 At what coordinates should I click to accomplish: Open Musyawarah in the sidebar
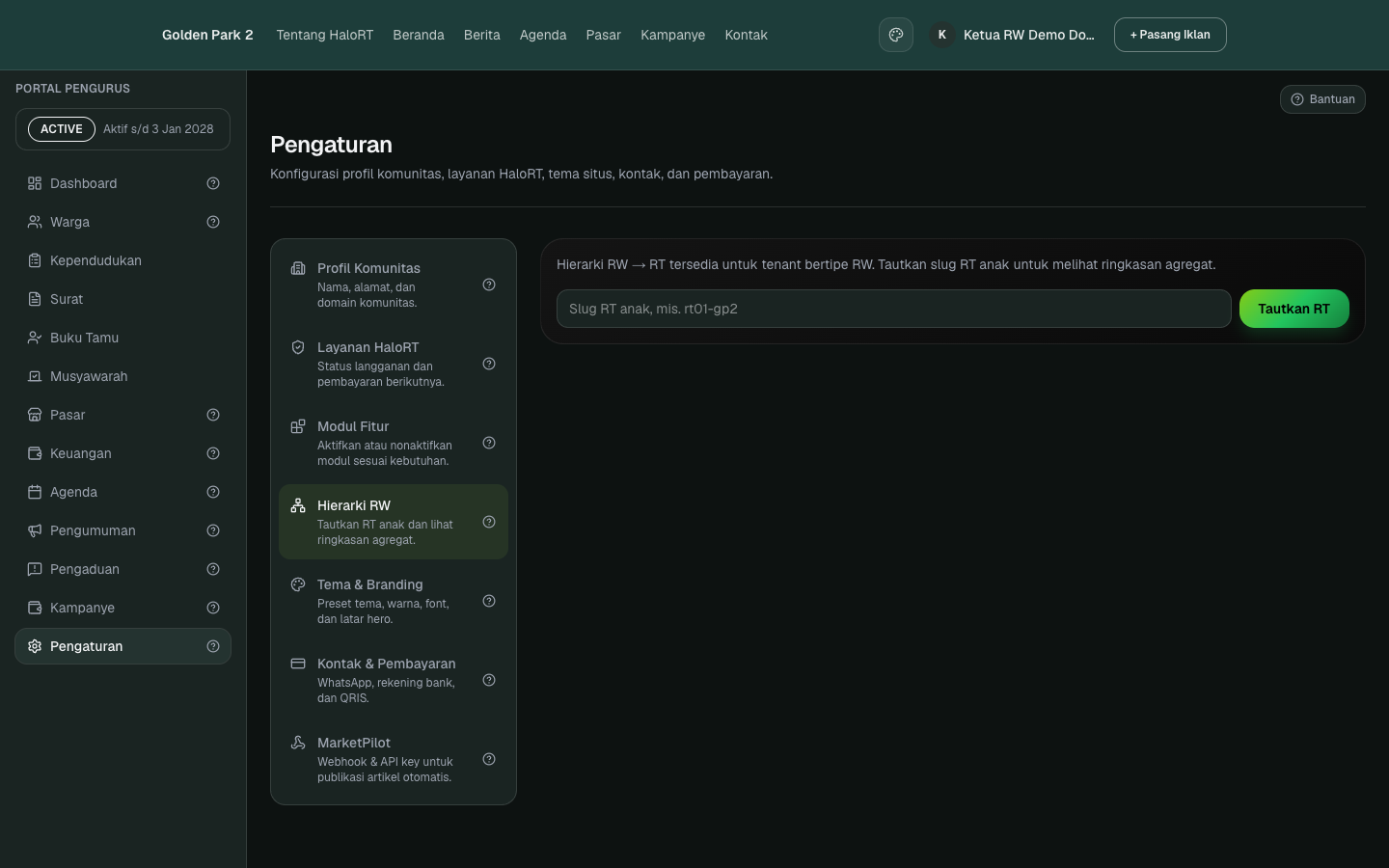(123, 376)
